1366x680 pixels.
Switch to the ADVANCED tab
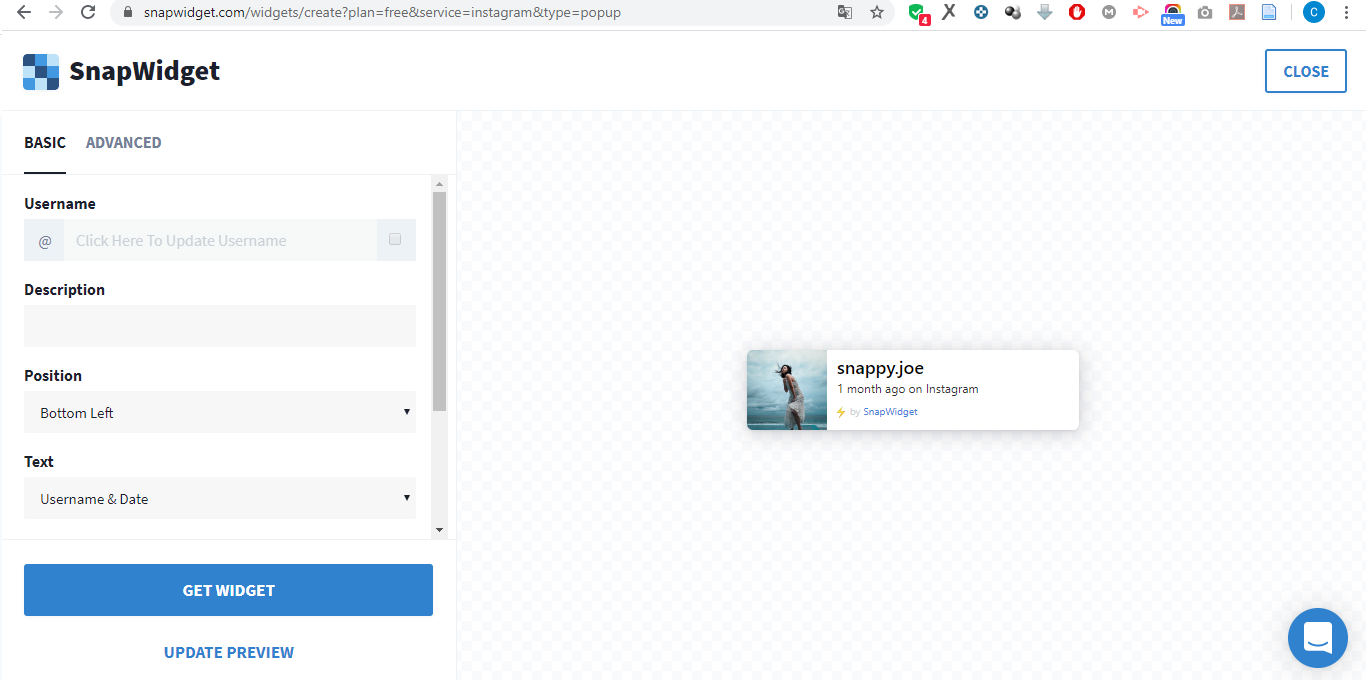click(x=123, y=143)
